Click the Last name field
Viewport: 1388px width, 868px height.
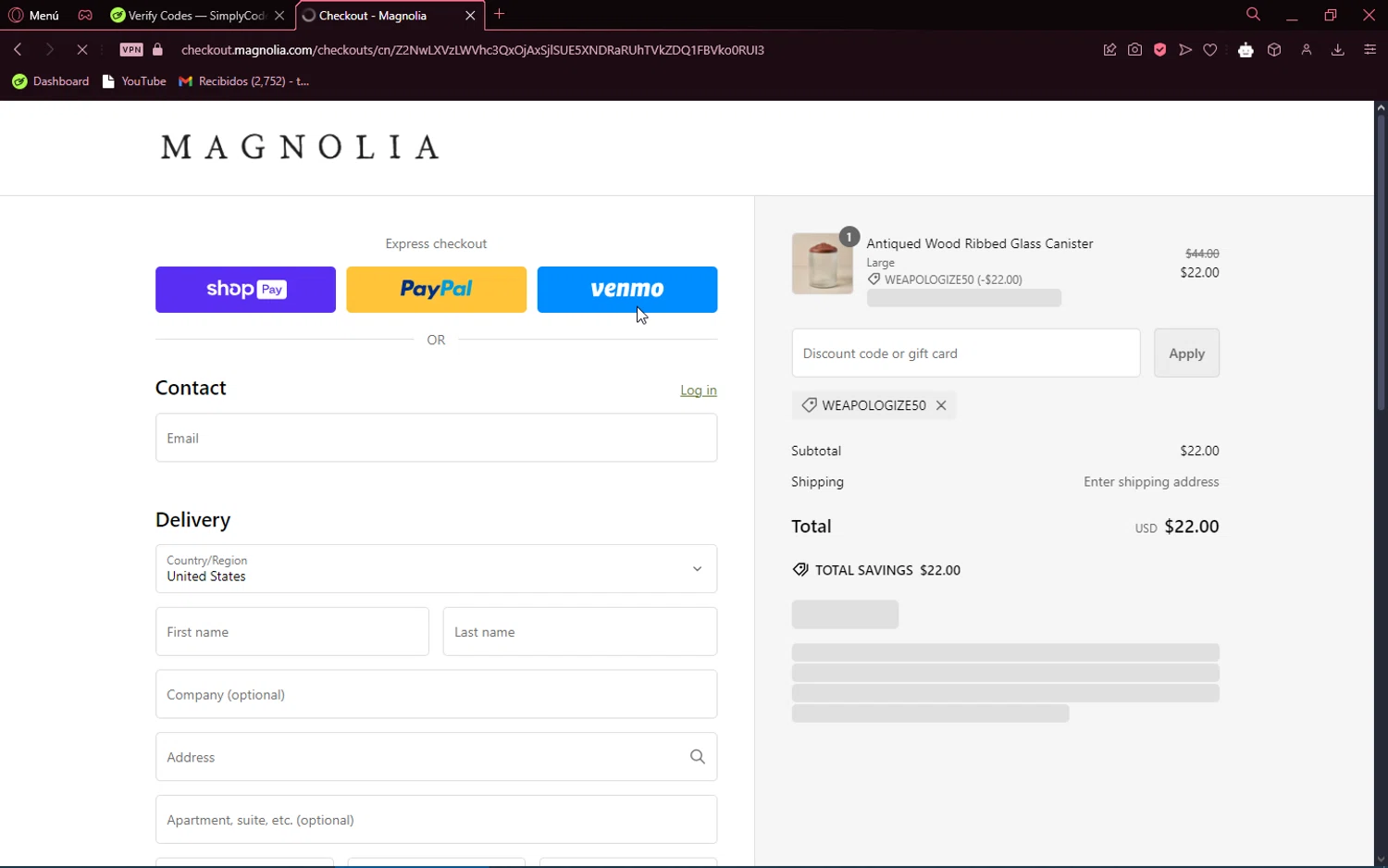[579, 632]
